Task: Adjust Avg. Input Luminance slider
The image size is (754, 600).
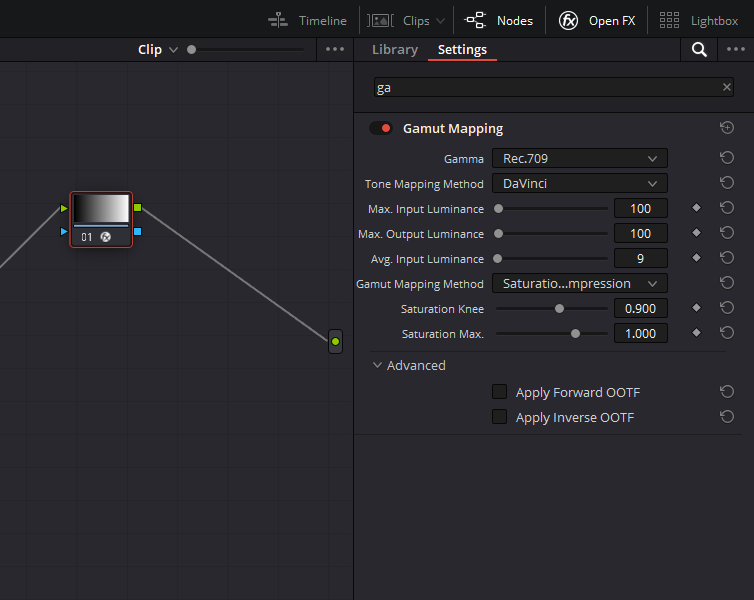Action: click(498, 259)
